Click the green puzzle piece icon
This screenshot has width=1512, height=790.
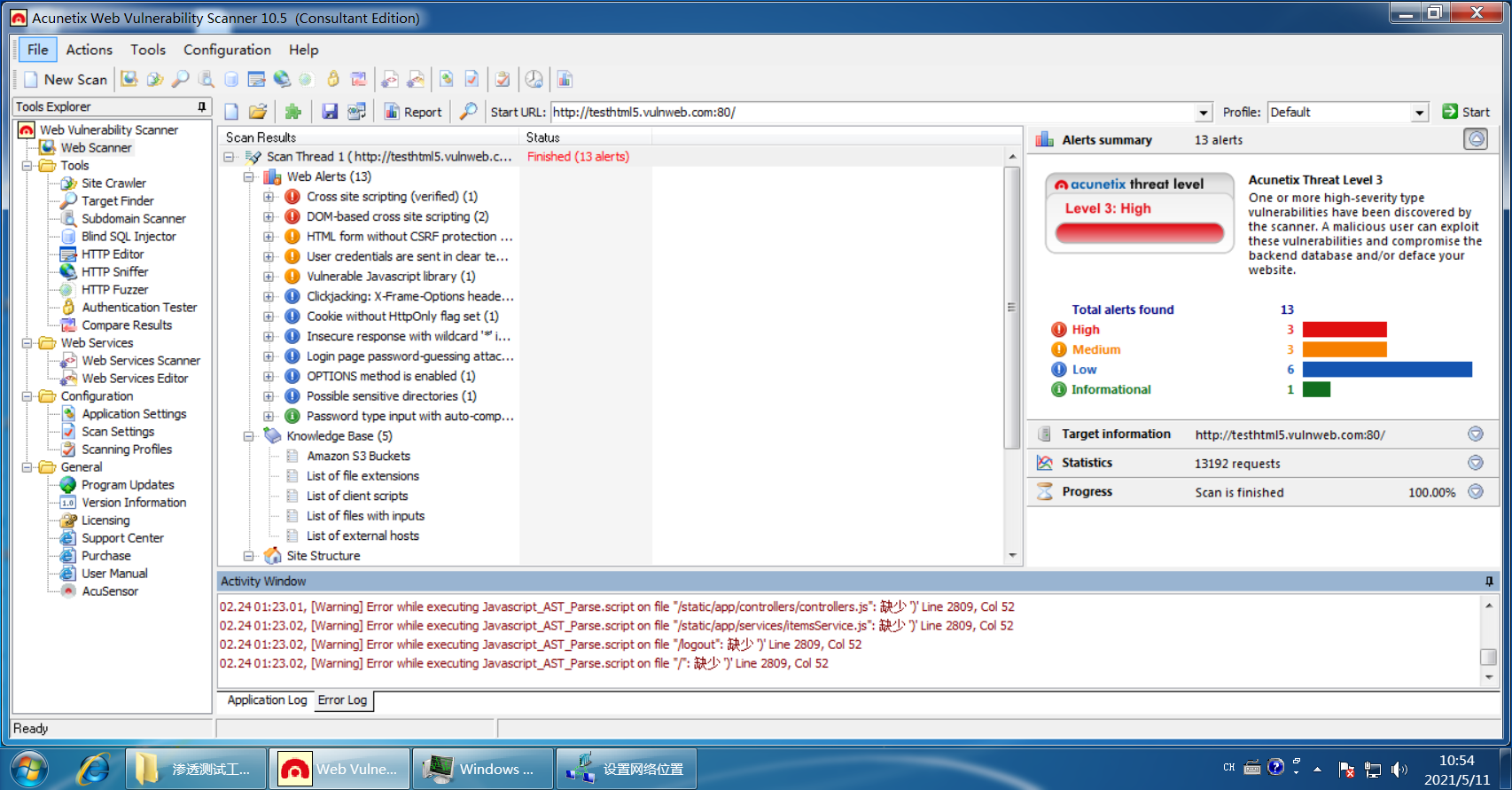292,112
